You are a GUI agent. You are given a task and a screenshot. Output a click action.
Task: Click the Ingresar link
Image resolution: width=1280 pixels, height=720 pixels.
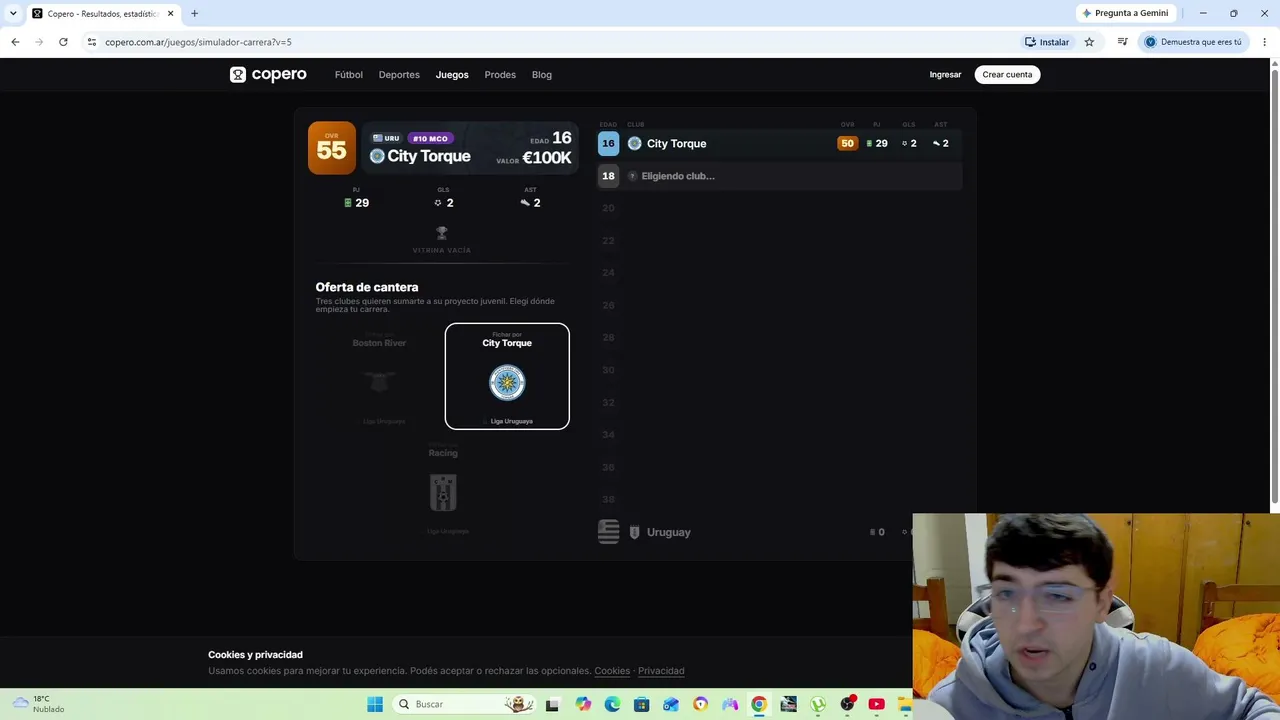945,75
